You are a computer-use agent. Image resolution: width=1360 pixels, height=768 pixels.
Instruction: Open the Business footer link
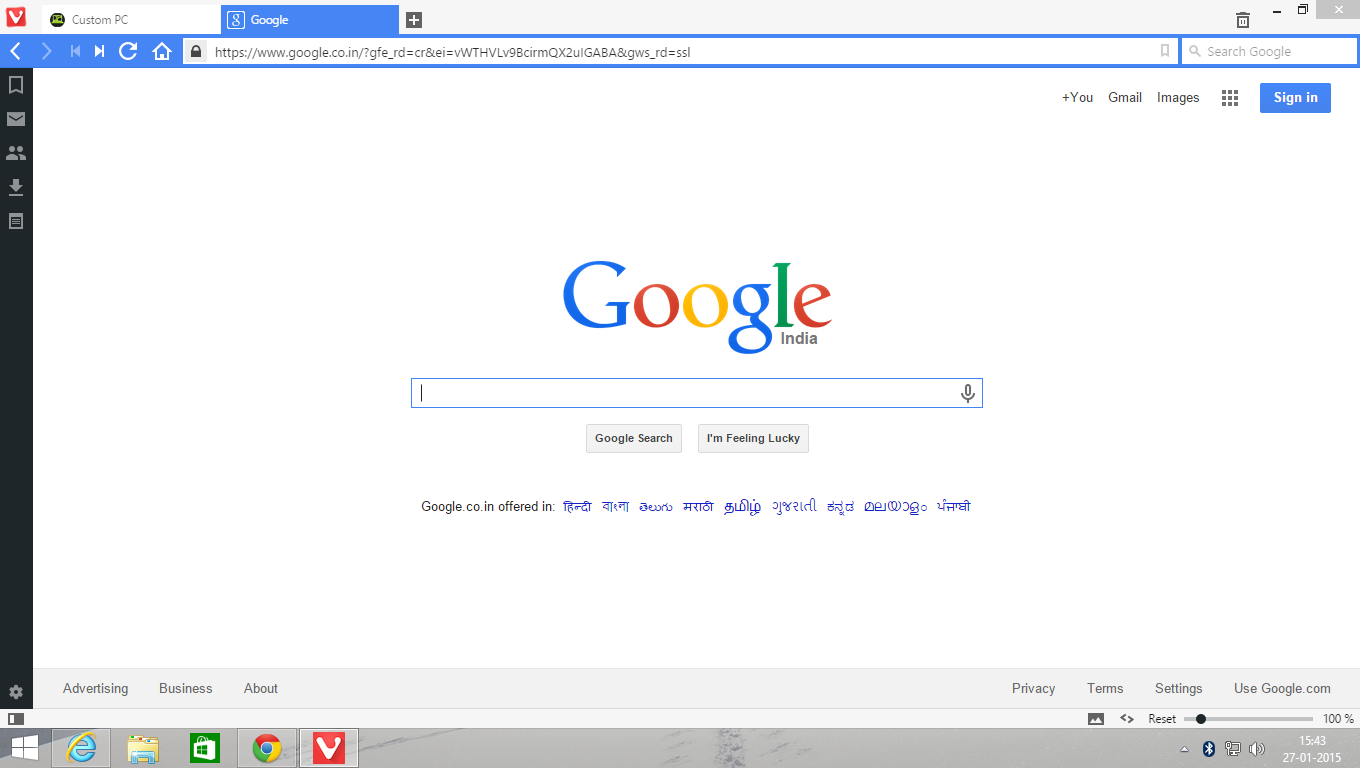pos(185,688)
